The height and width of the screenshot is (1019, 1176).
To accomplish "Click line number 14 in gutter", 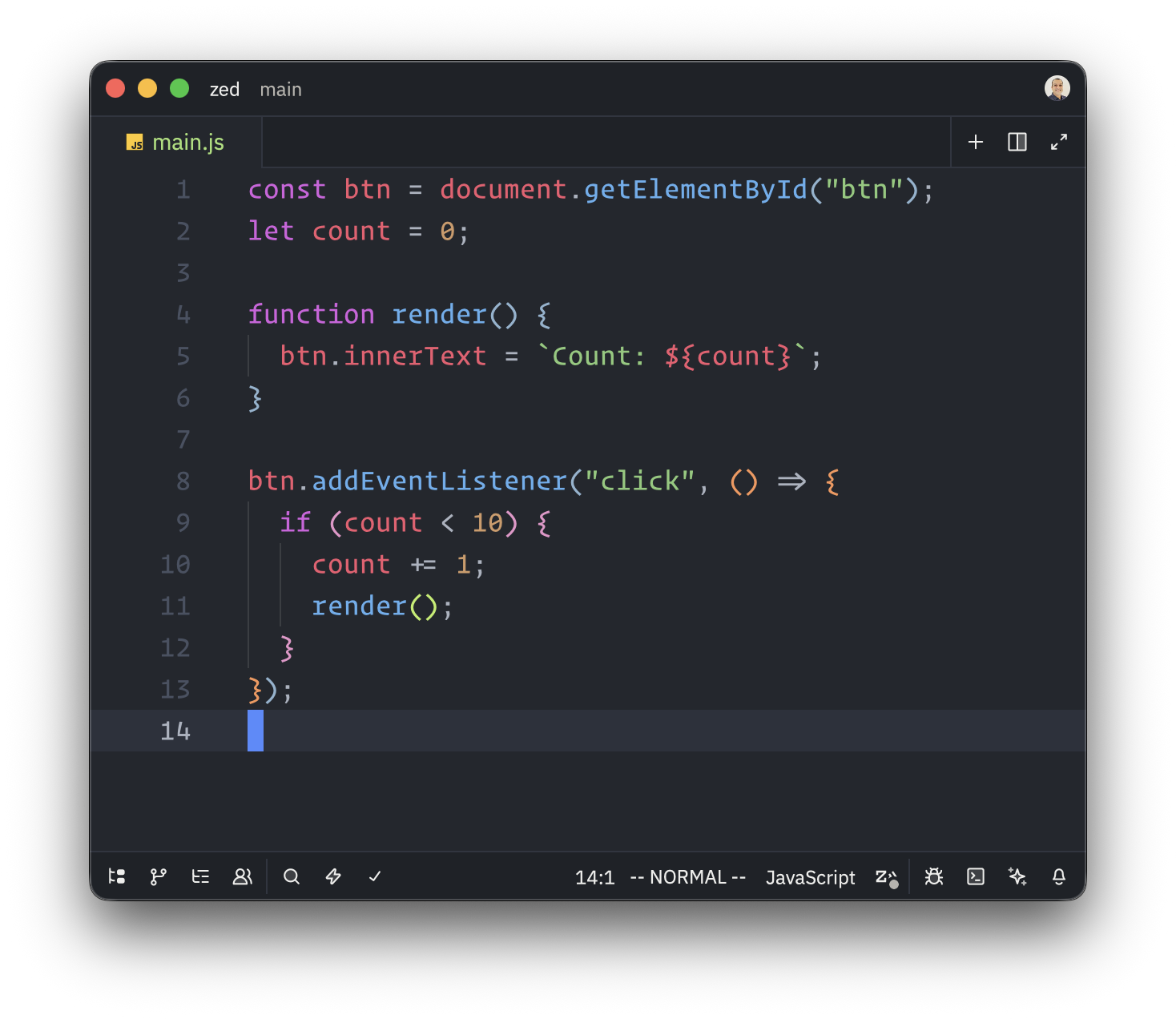I will [x=175, y=731].
